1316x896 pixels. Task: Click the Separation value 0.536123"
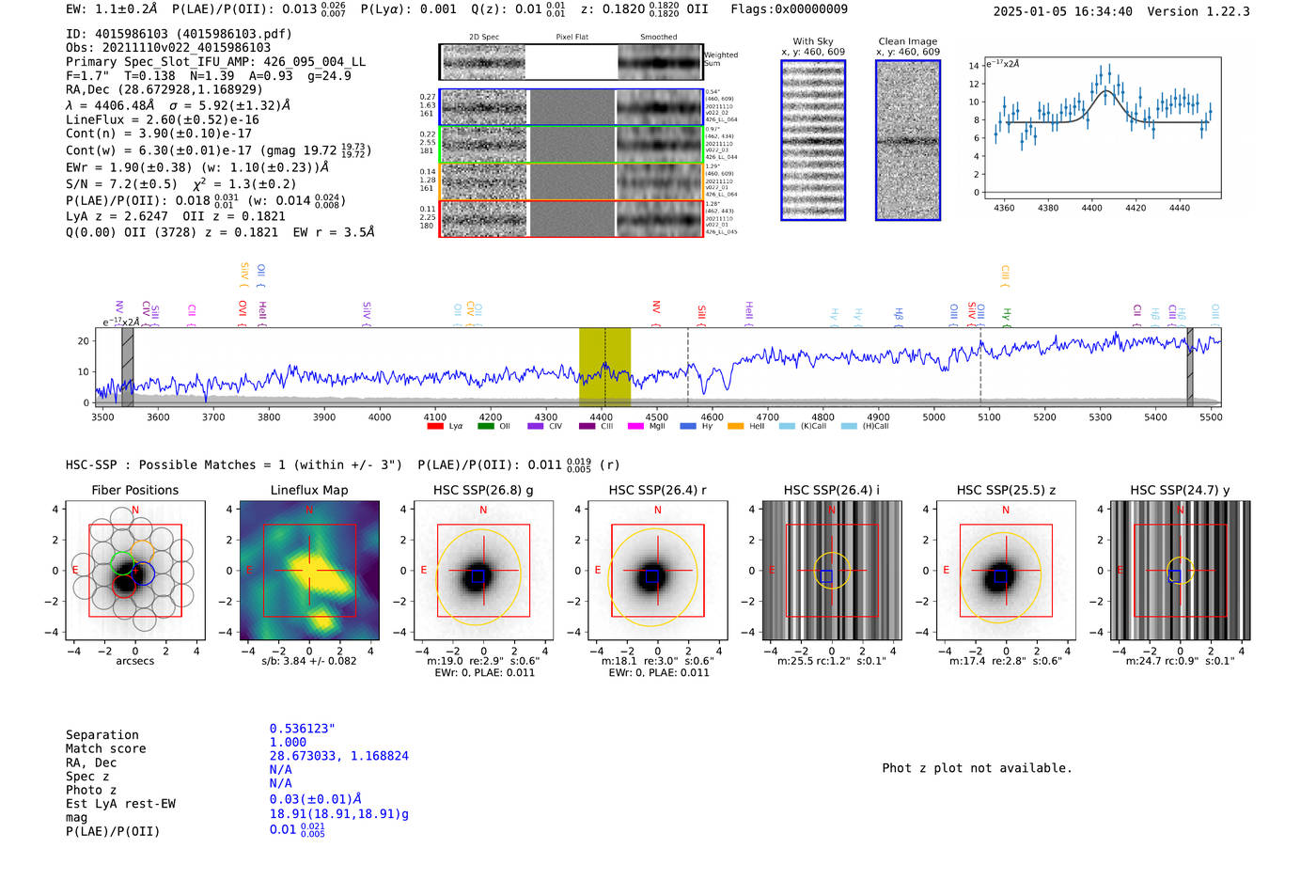(302, 729)
